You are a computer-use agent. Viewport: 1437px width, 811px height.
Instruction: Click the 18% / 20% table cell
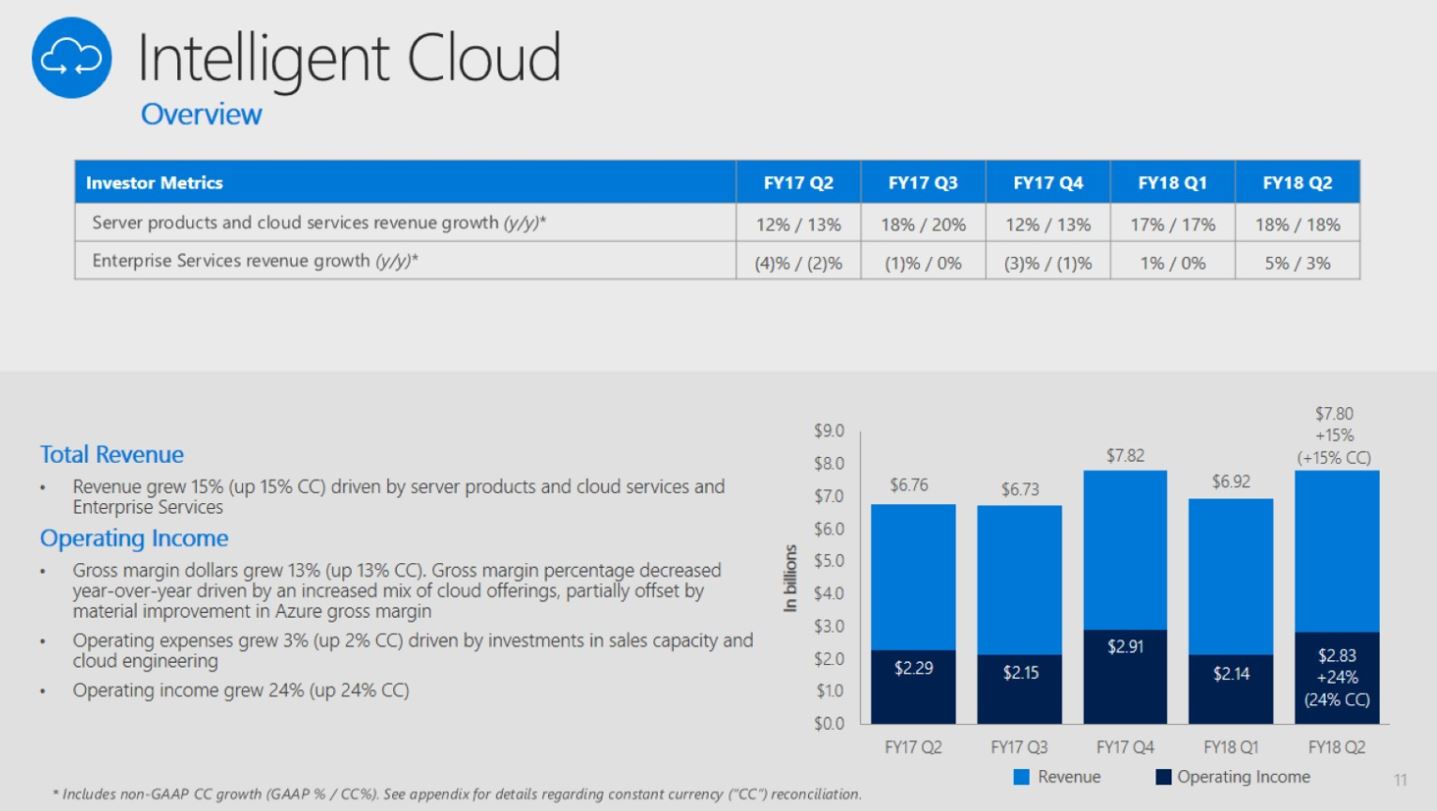pyautogui.click(x=923, y=225)
